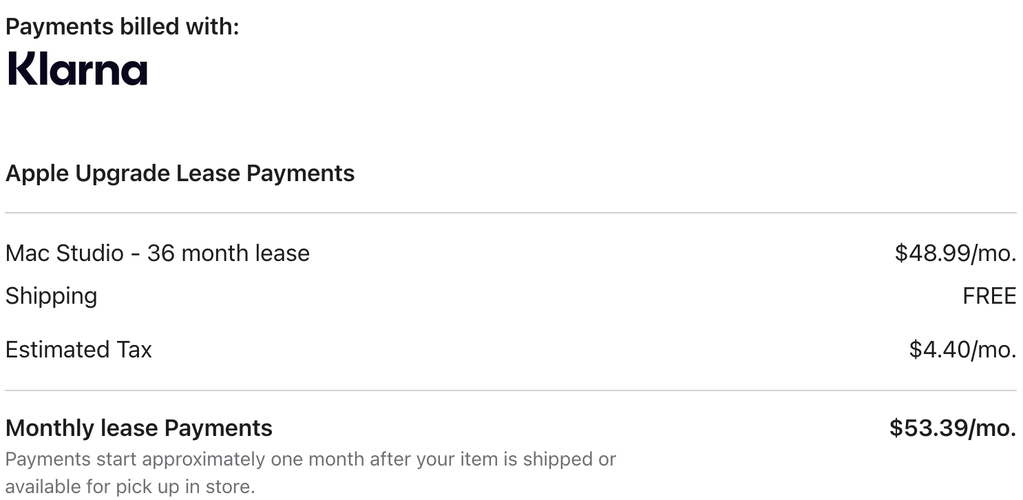This screenshot has width=1023, height=500.
Task: Click the $4.40/mo. tax amount
Action: (x=962, y=350)
